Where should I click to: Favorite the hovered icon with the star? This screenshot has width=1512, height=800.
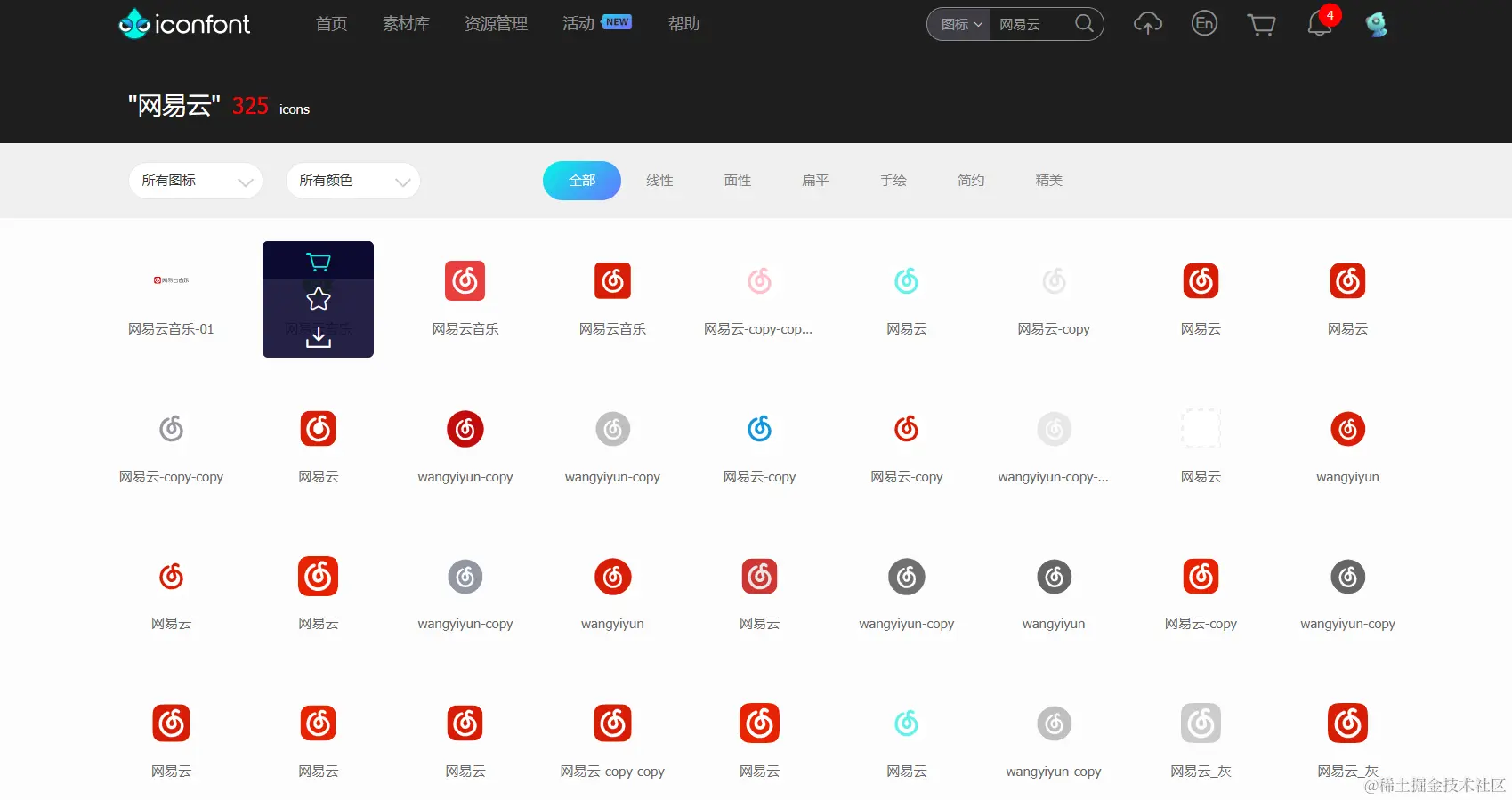coord(318,299)
